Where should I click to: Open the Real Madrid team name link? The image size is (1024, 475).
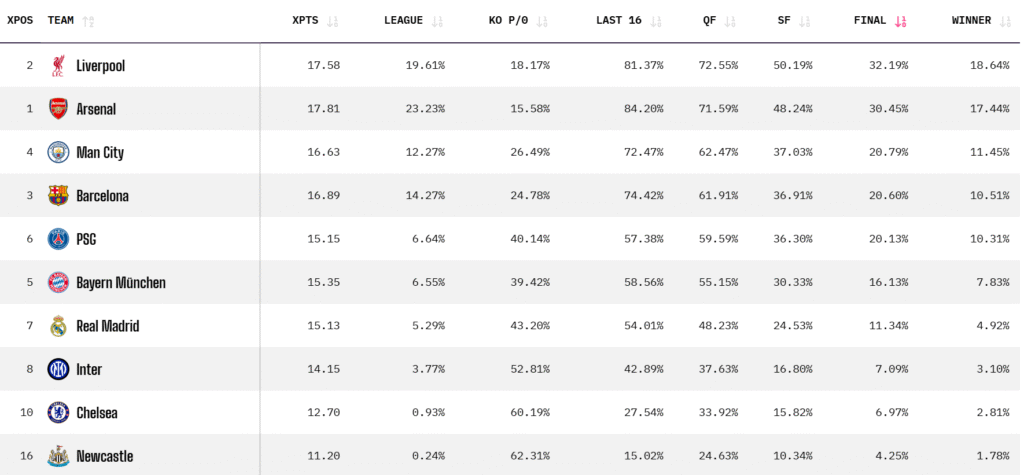pyautogui.click(x=108, y=326)
